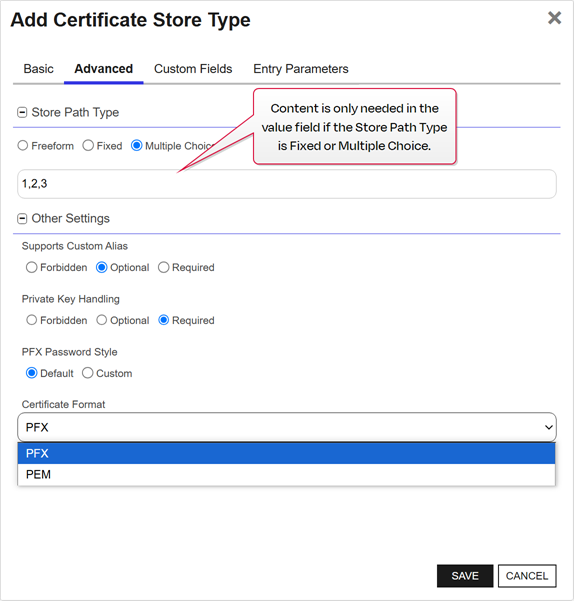Select Fixed store path type
The width and height of the screenshot is (574, 601).
[88, 146]
